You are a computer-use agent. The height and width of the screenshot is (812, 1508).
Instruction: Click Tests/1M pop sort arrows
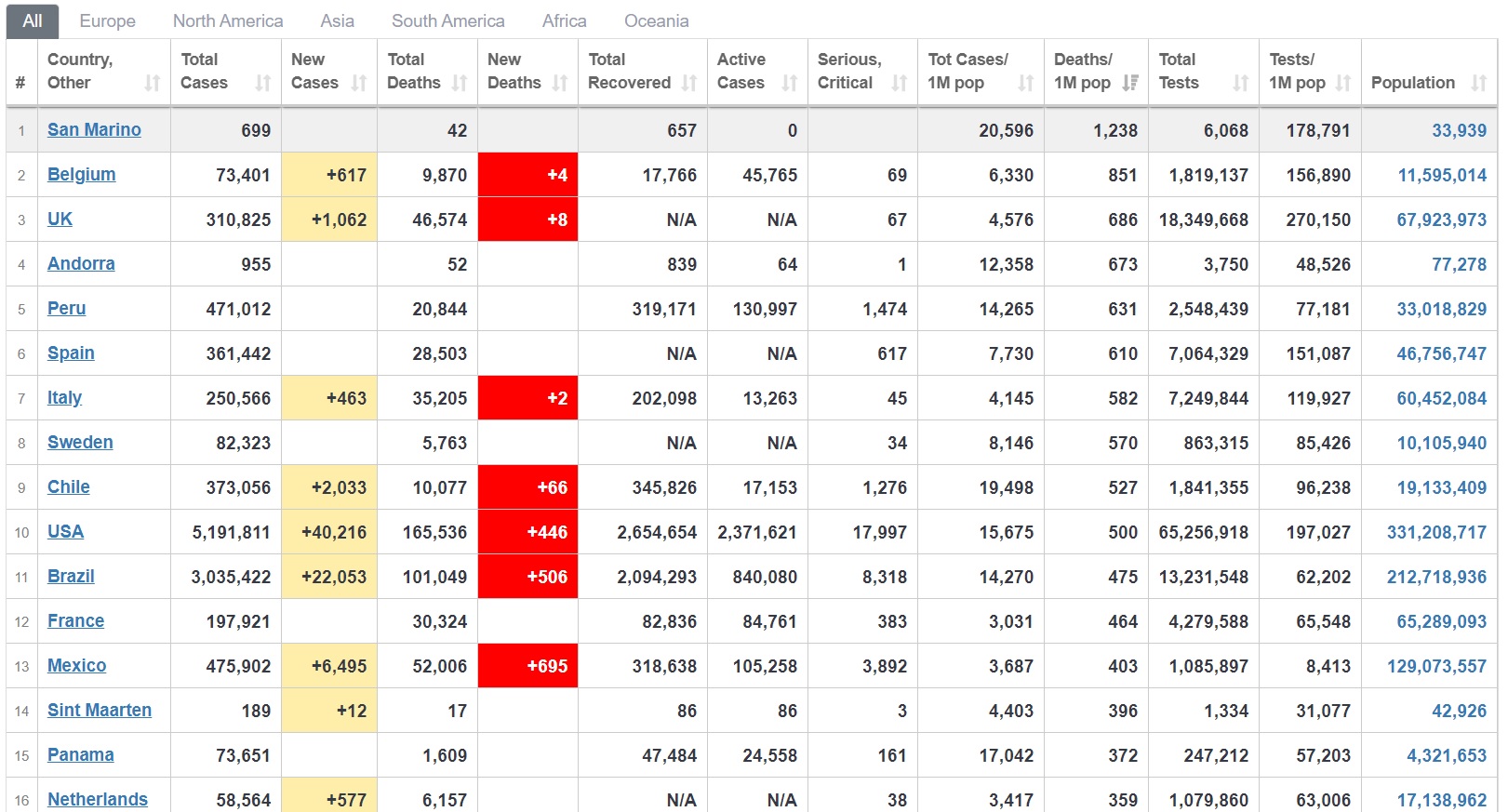pyautogui.click(x=1343, y=84)
